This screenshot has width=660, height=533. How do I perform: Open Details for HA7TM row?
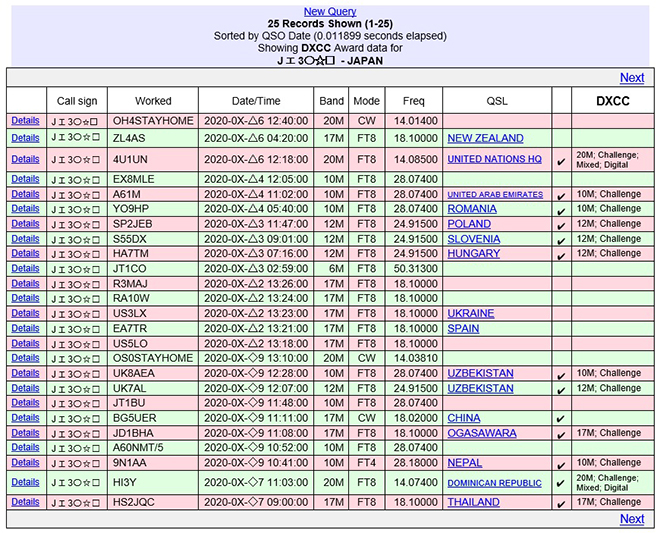click(x=25, y=253)
